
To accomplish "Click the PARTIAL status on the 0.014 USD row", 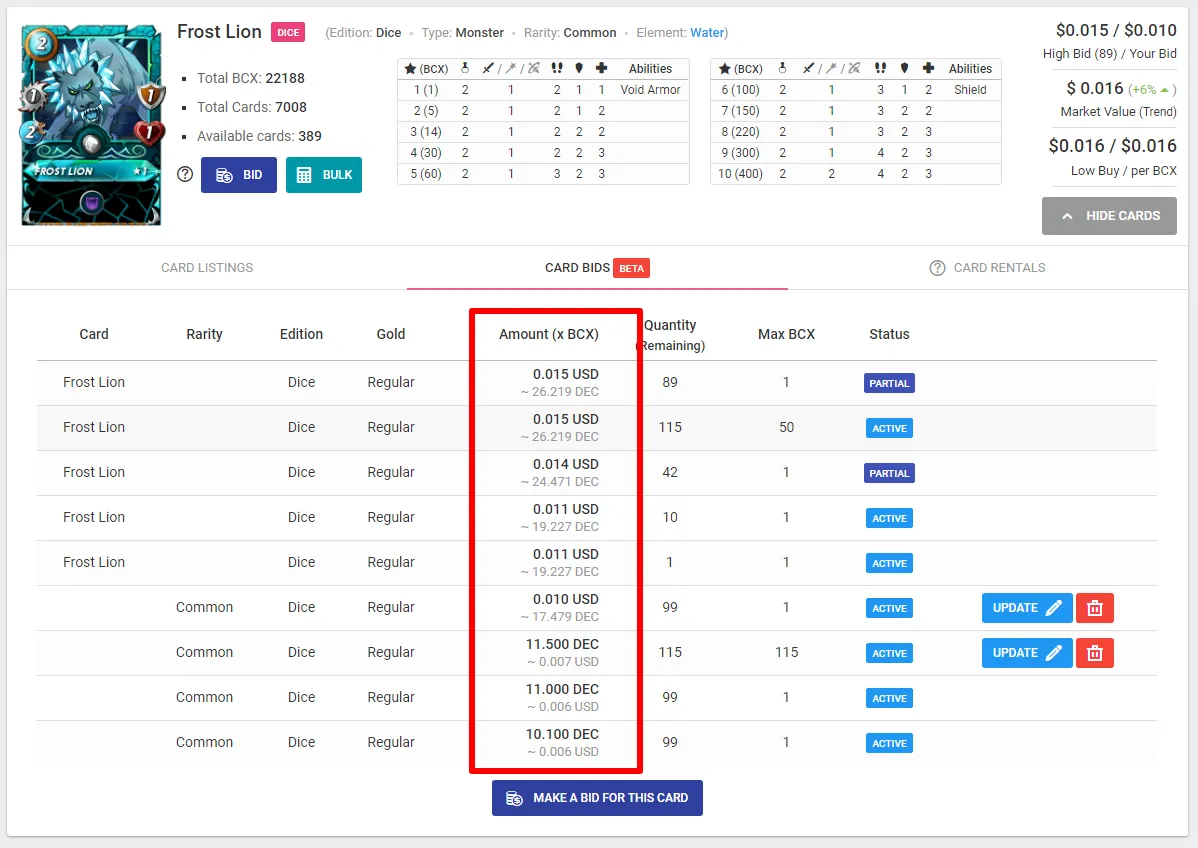I will point(889,474).
